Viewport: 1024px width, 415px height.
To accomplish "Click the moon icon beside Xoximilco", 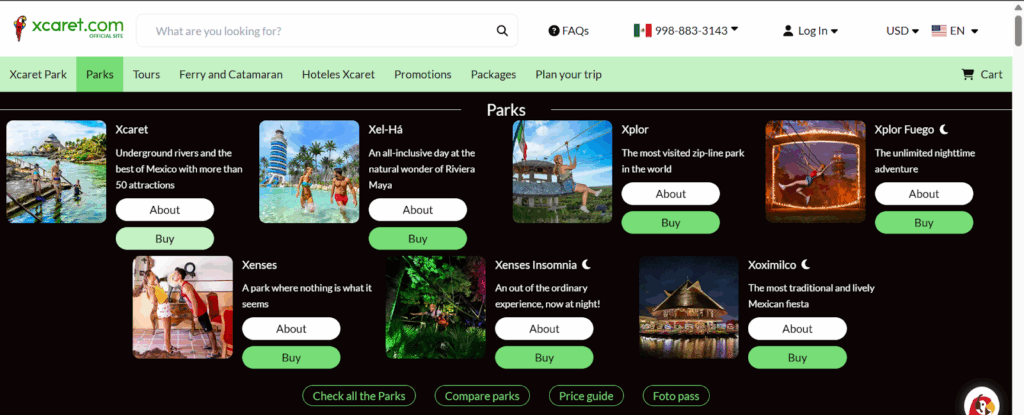I will pos(806,265).
